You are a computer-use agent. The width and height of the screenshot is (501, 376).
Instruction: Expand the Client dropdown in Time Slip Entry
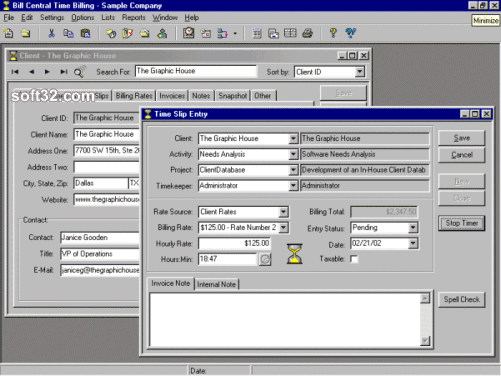pos(293,138)
